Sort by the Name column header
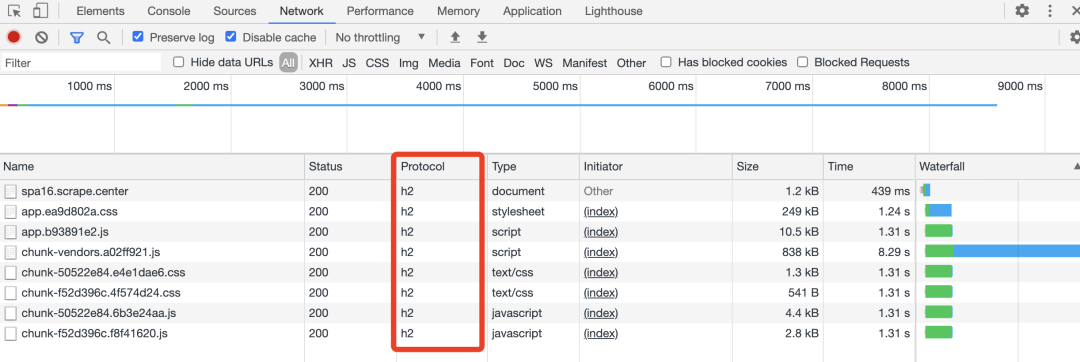 tap(152, 167)
